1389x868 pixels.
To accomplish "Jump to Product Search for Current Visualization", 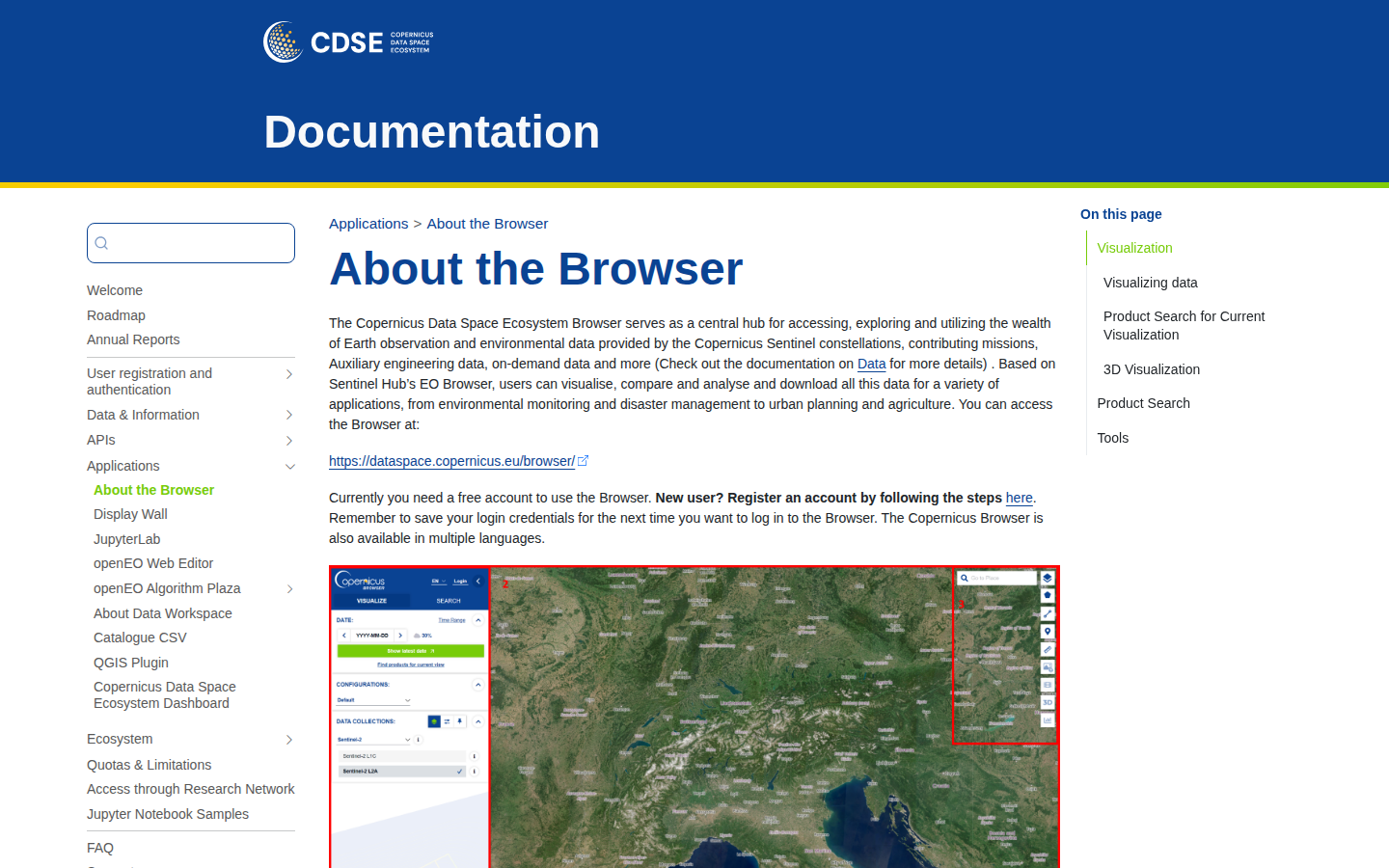I will pyautogui.click(x=1184, y=326).
